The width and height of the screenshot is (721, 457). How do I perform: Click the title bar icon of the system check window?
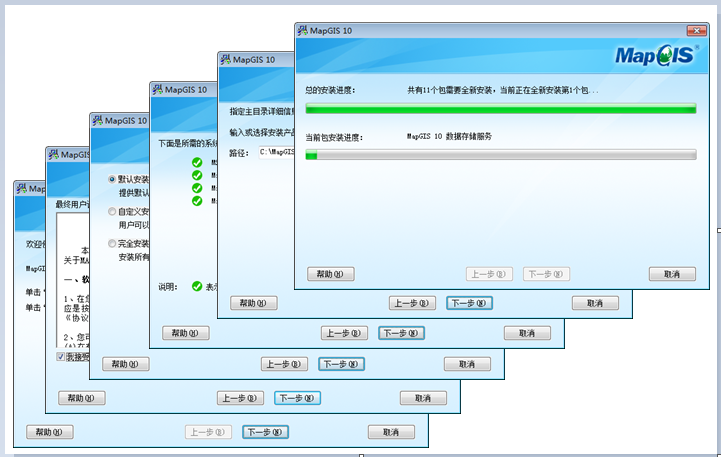tap(157, 89)
